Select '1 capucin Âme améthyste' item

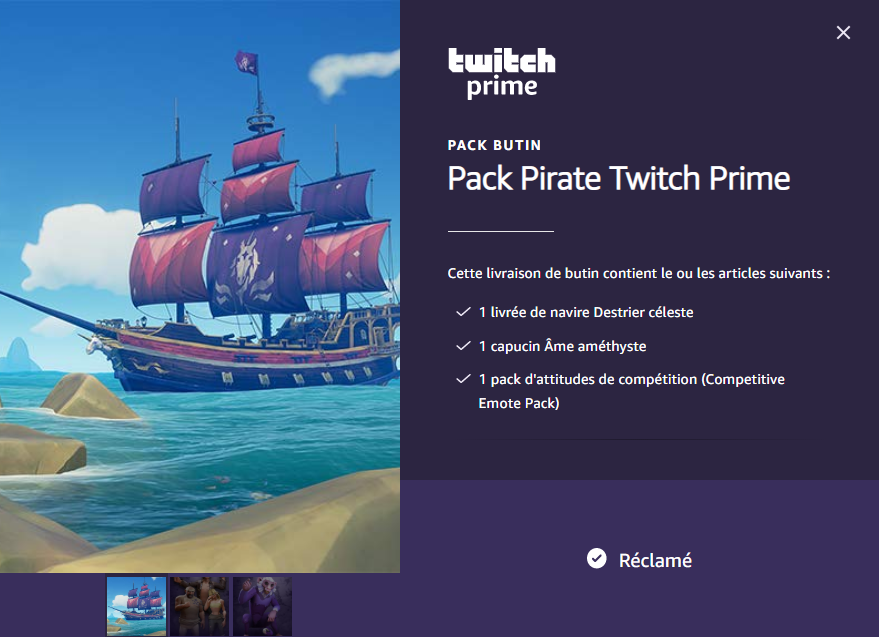[562, 347]
